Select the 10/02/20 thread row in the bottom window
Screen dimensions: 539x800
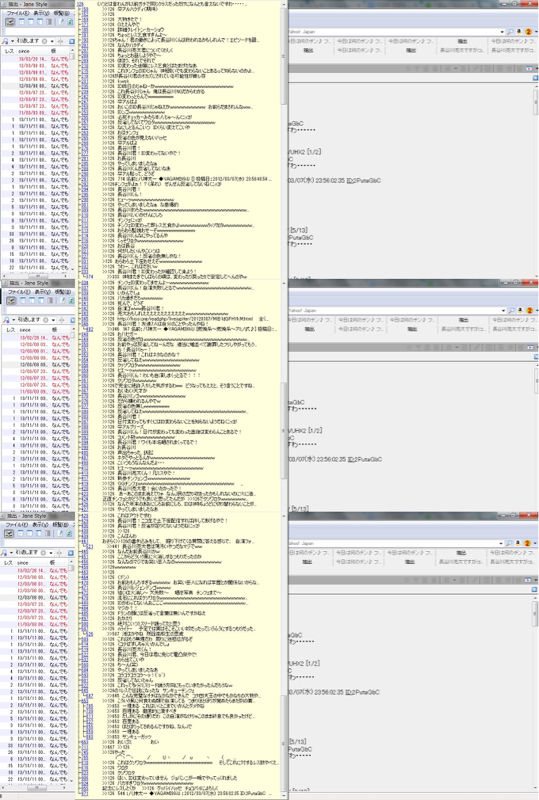36,570
